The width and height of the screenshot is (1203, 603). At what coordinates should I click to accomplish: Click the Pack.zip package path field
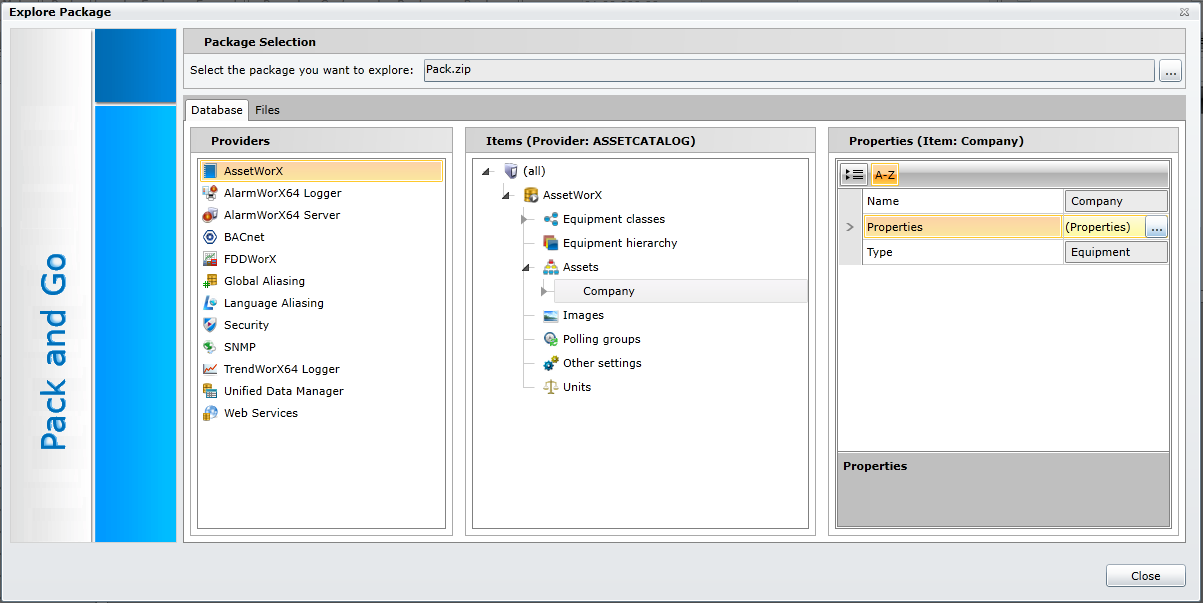coord(788,70)
